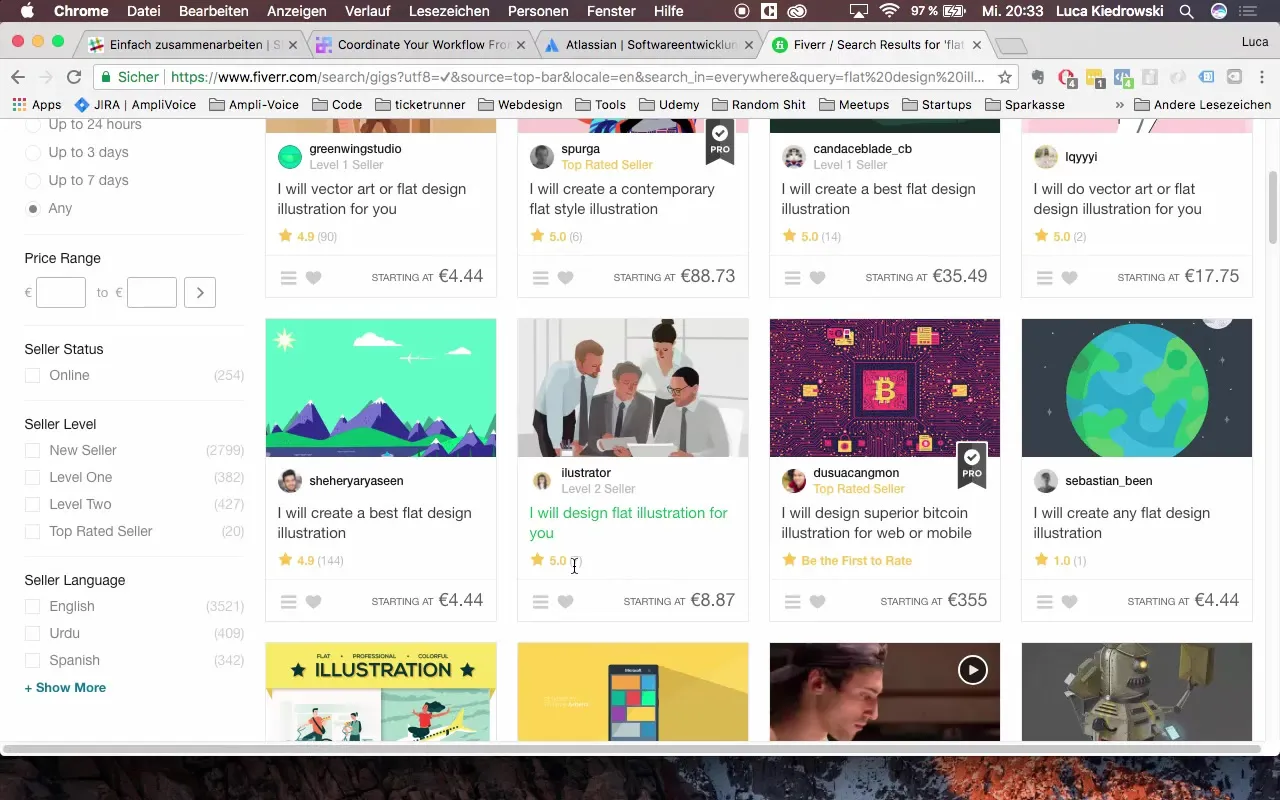The image size is (1280, 800).
Task: Click the browser back arrow
Action: pos(18,77)
